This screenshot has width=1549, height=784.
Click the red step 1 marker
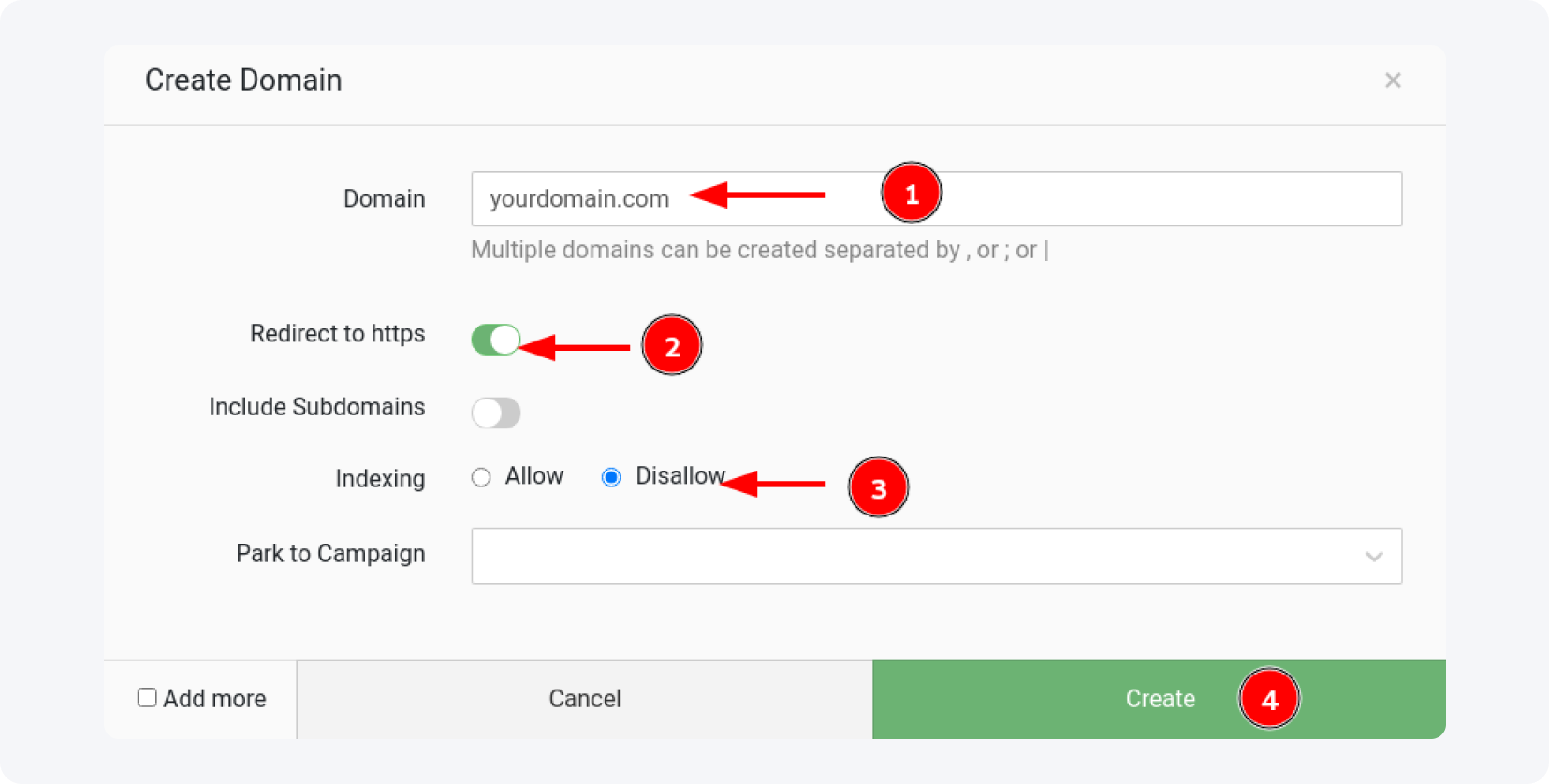click(911, 194)
